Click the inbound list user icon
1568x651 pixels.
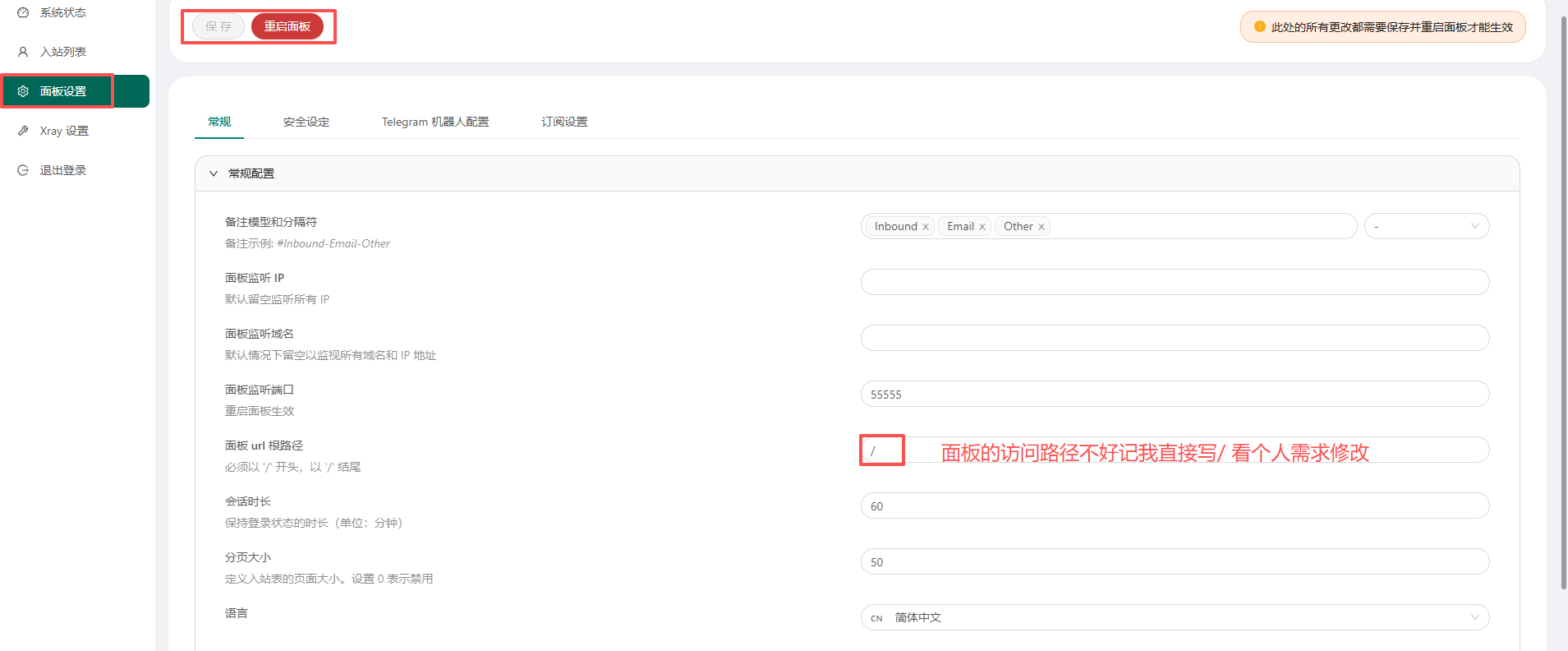[x=23, y=52]
